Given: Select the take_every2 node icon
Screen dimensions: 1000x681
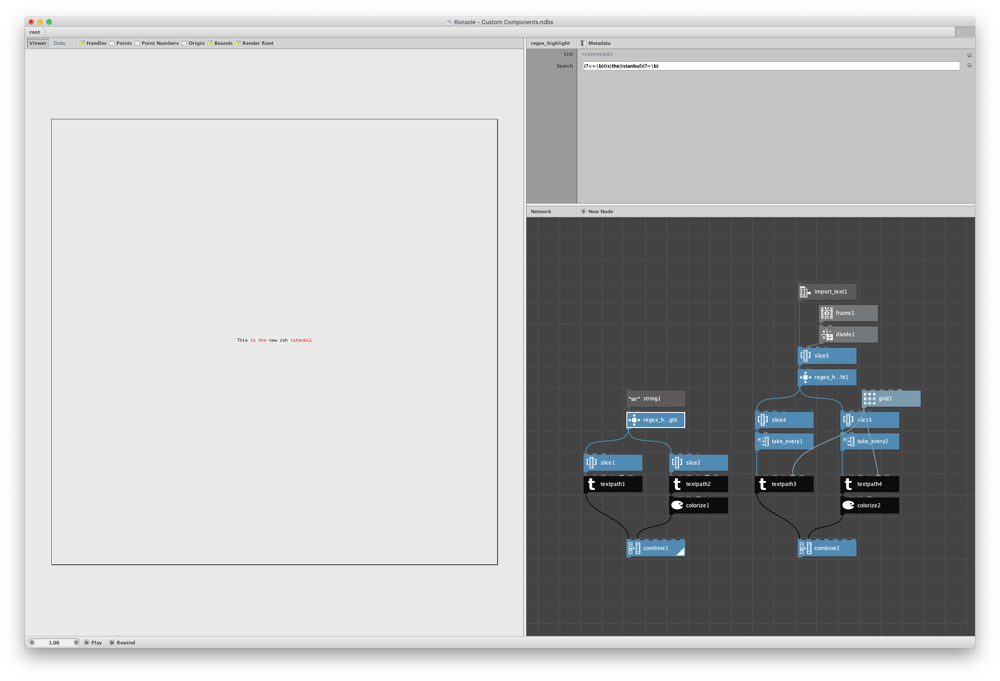Looking at the screenshot, I should [848, 441].
